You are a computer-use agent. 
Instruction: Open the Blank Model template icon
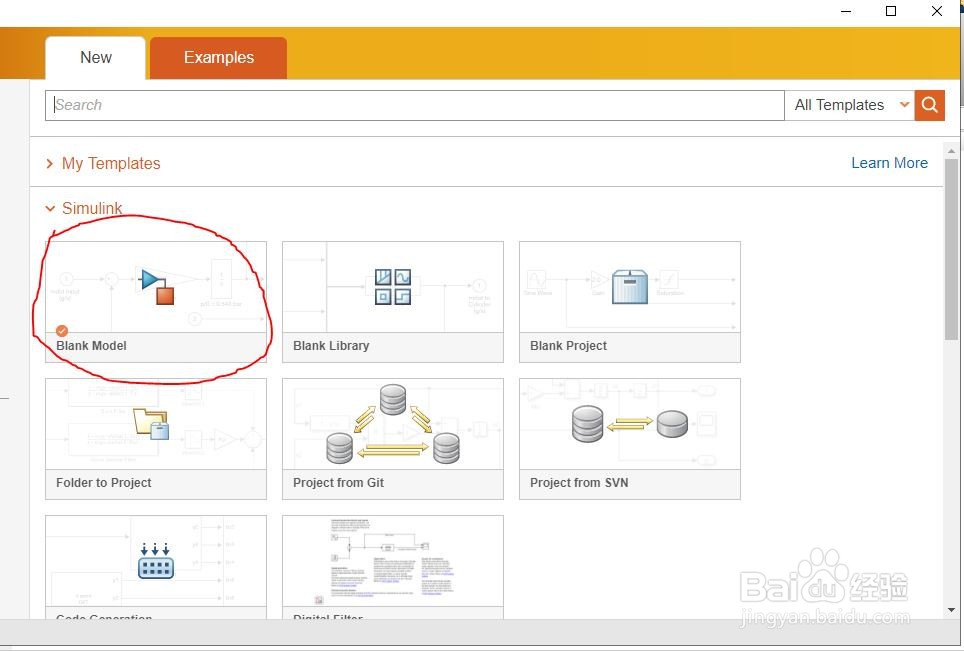click(157, 286)
